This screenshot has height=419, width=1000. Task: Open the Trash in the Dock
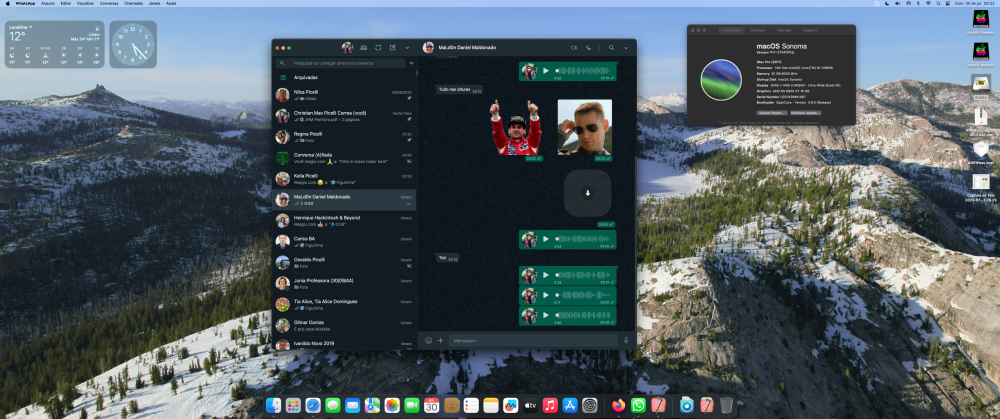click(x=726, y=405)
